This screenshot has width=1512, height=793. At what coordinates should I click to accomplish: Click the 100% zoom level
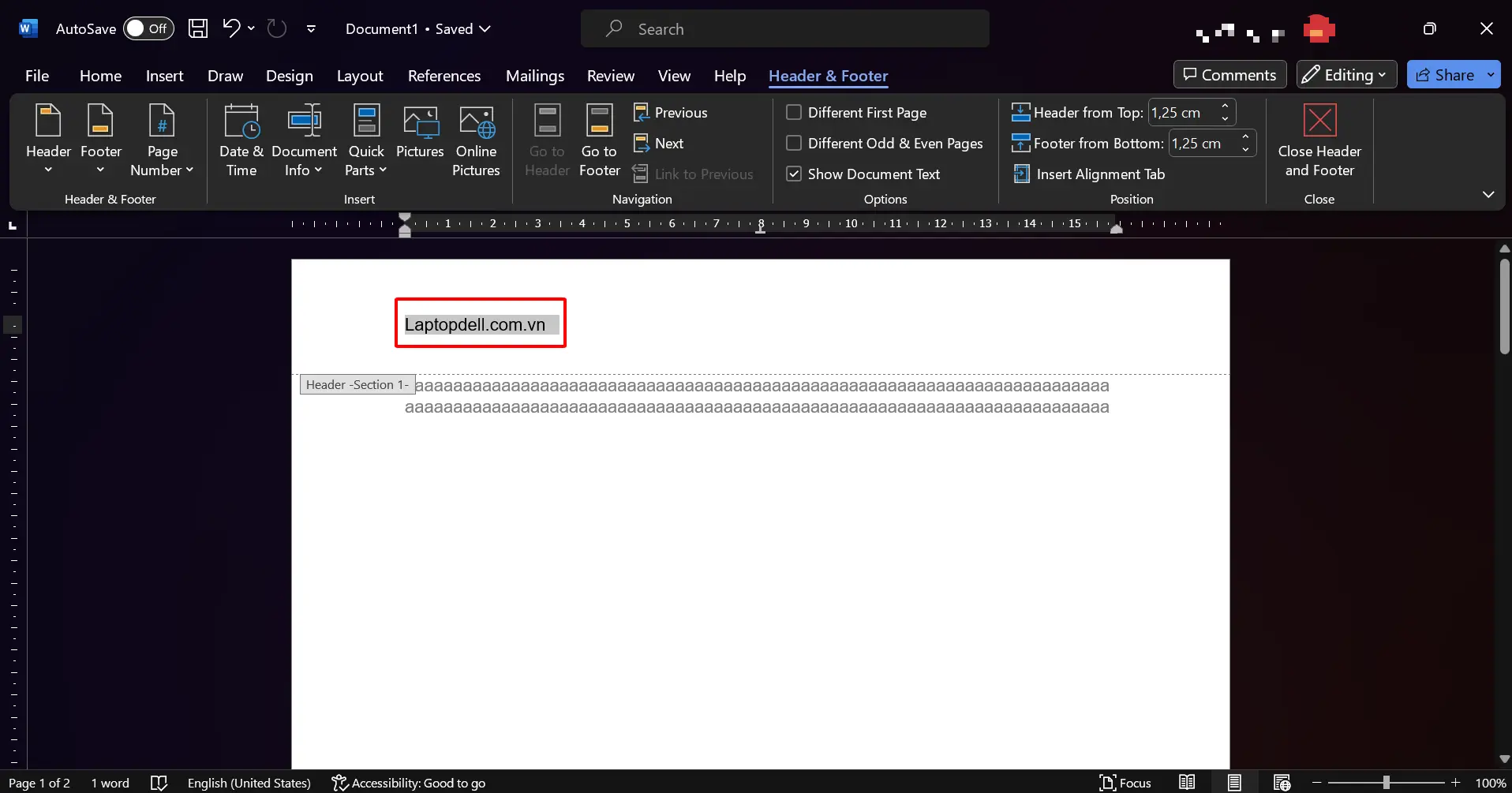pos(1491,783)
